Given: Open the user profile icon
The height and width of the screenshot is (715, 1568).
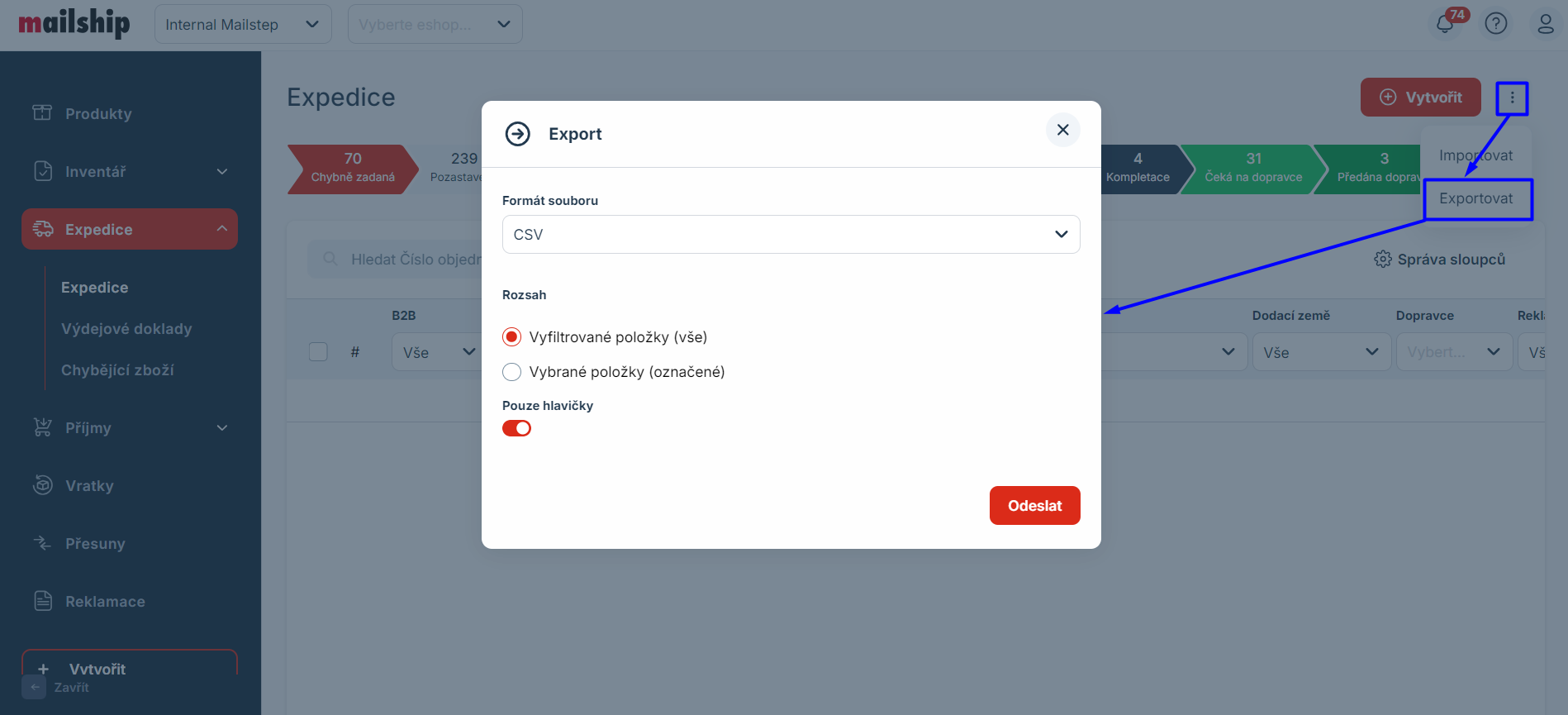Looking at the screenshot, I should (1545, 24).
